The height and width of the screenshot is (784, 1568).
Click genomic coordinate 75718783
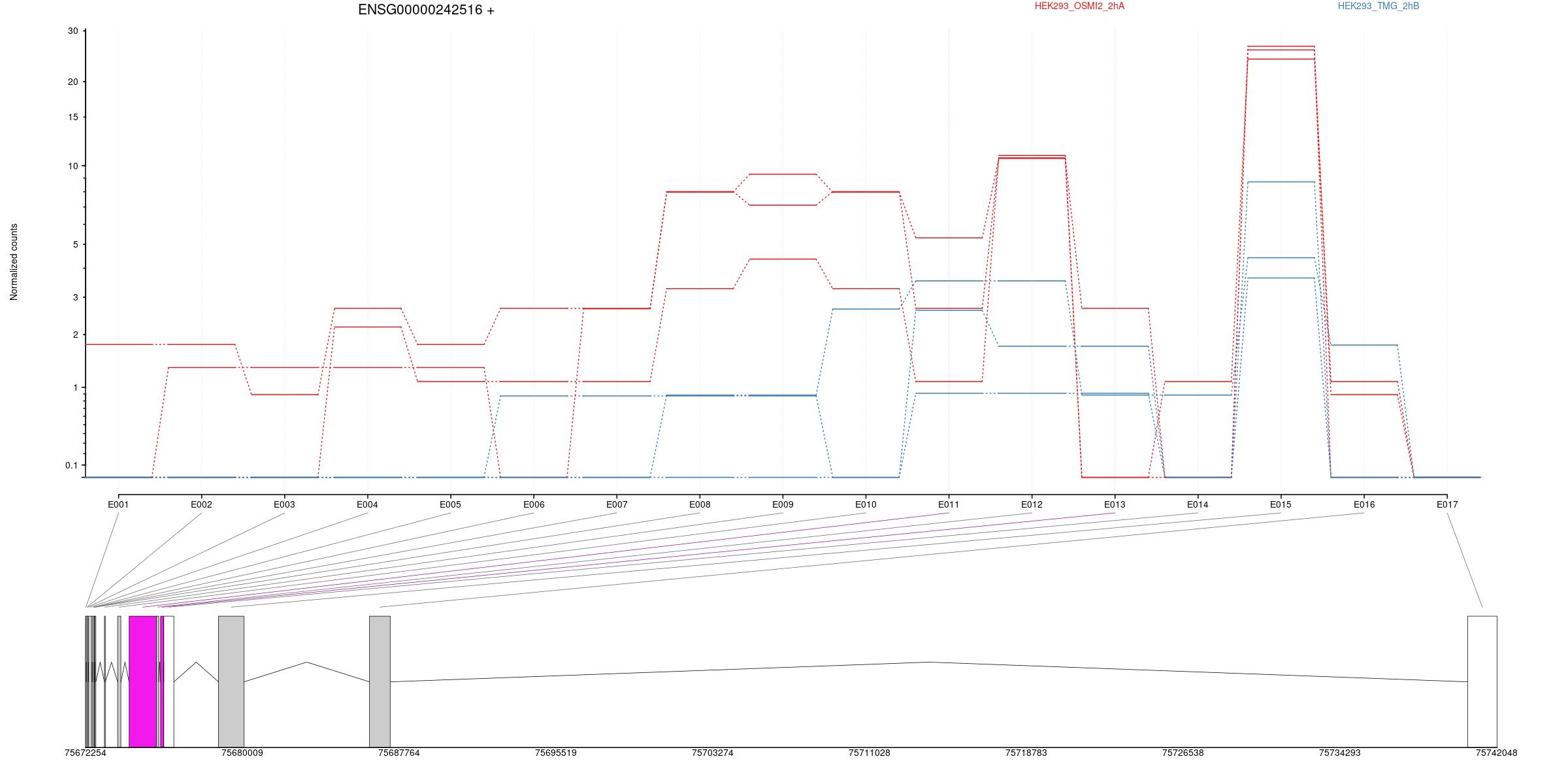(1026, 753)
